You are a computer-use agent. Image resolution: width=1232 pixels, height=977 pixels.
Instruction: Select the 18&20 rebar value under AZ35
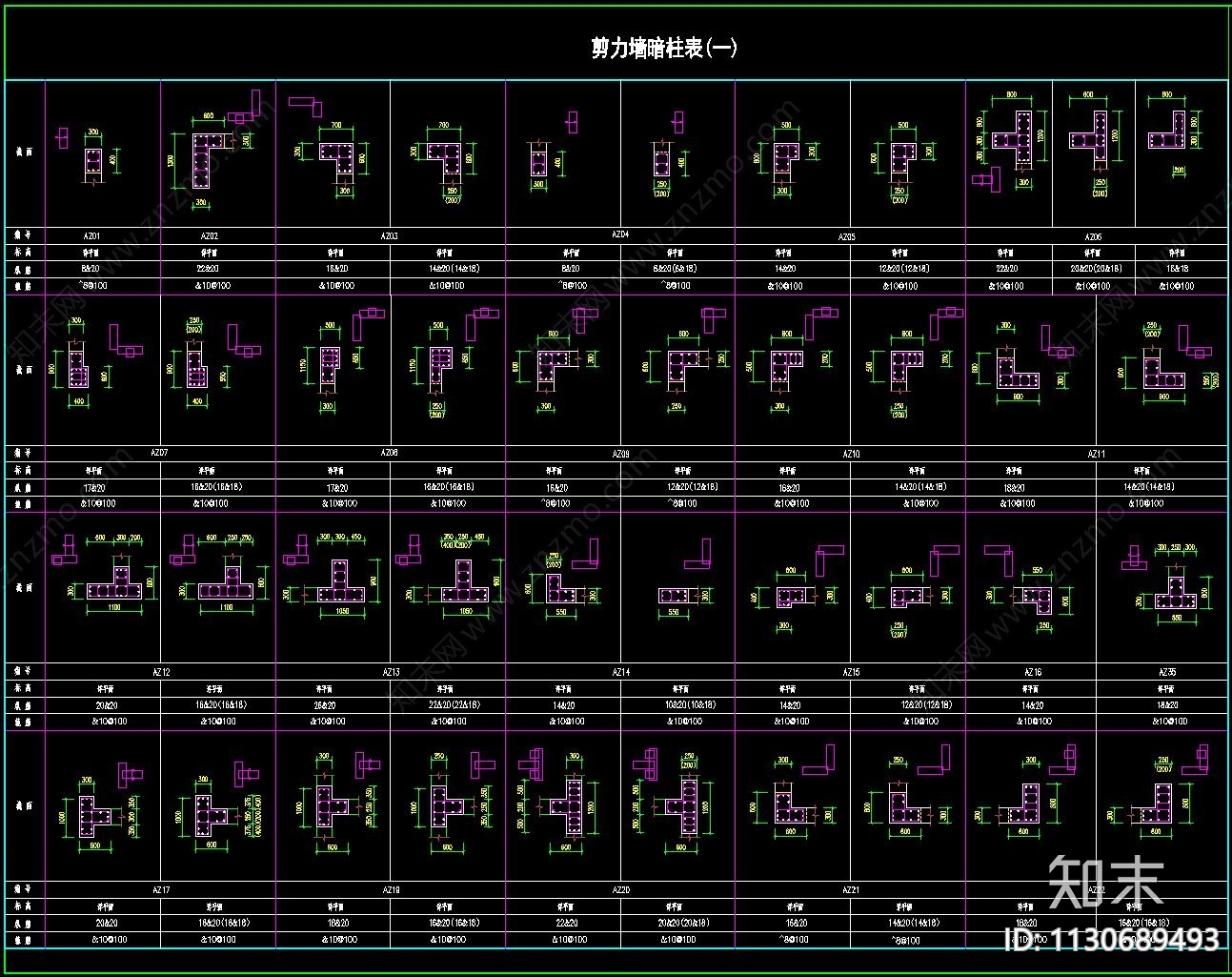click(x=1167, y=705)
